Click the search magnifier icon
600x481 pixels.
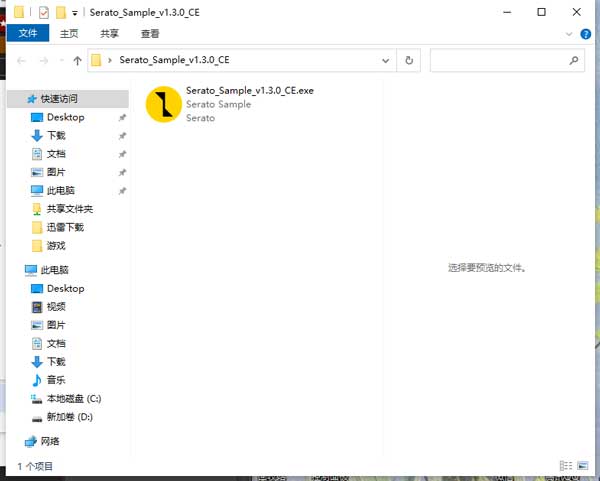tap(574, 60)
